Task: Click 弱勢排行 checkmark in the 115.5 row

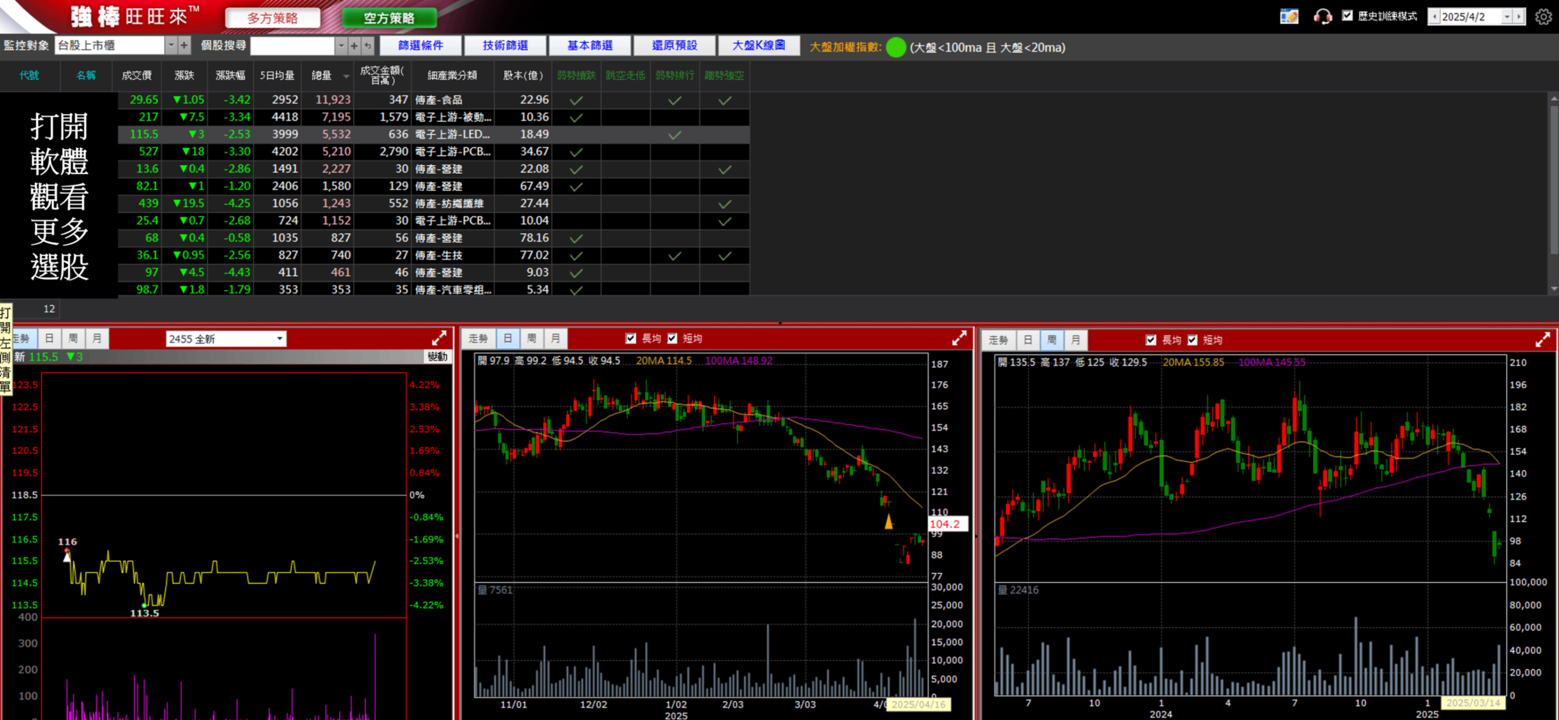Action: click(x=675, y=134)
